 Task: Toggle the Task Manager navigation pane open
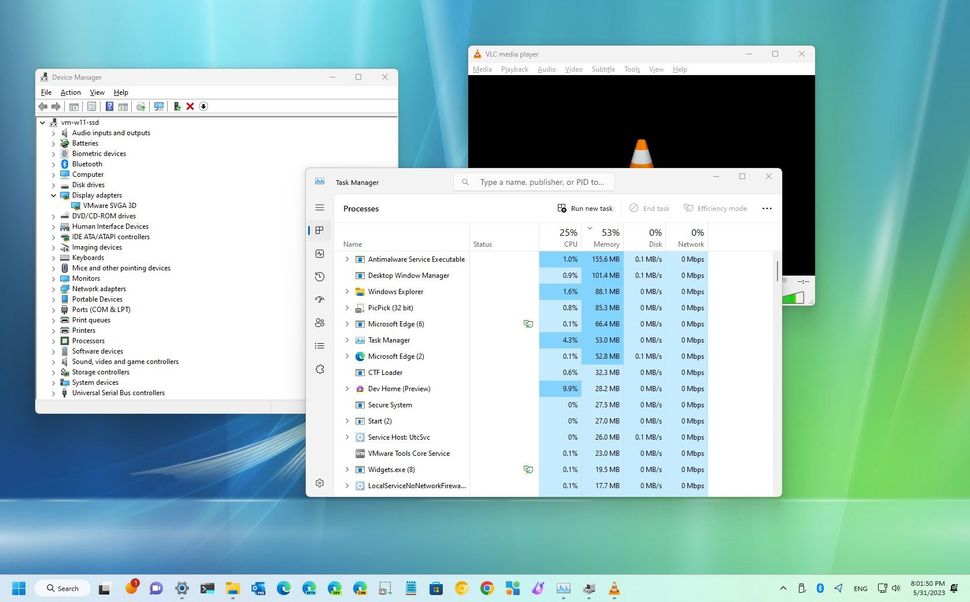coord(320,207)
